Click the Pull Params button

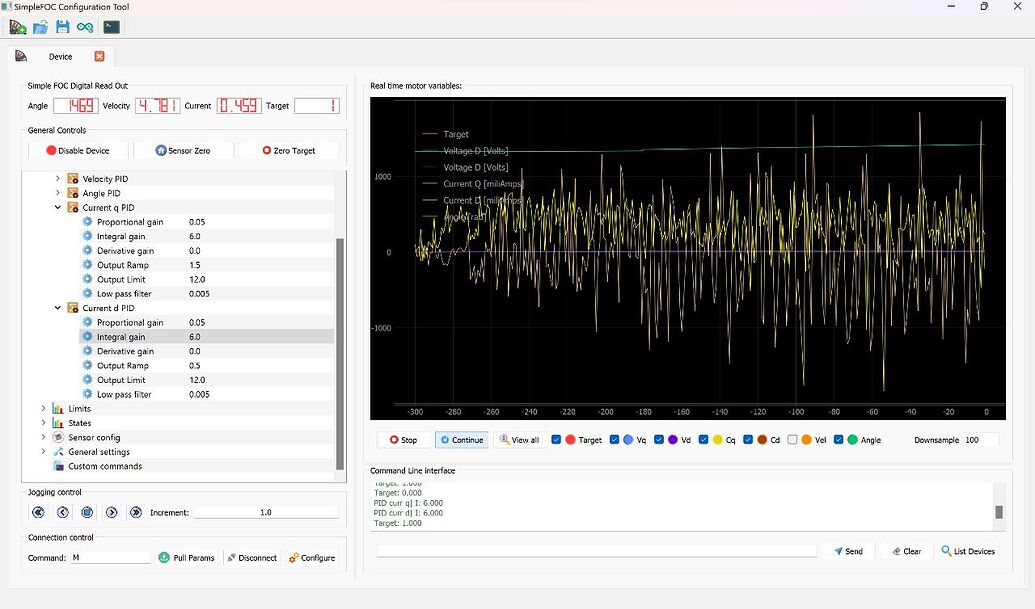click(x=187, y=557)
